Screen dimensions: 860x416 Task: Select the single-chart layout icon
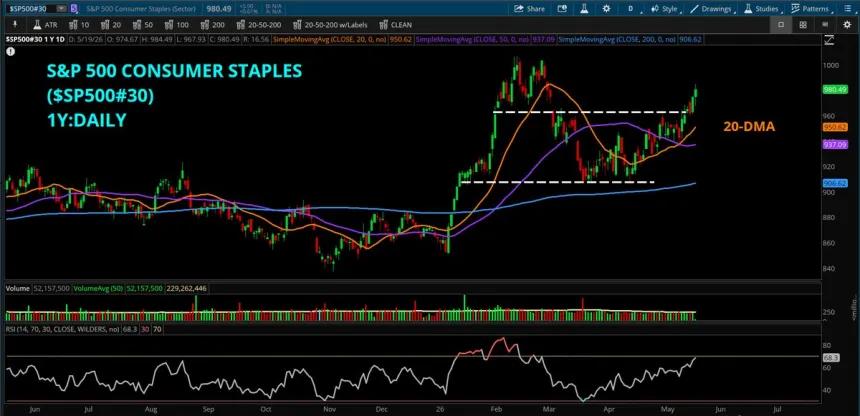[780, 25]
